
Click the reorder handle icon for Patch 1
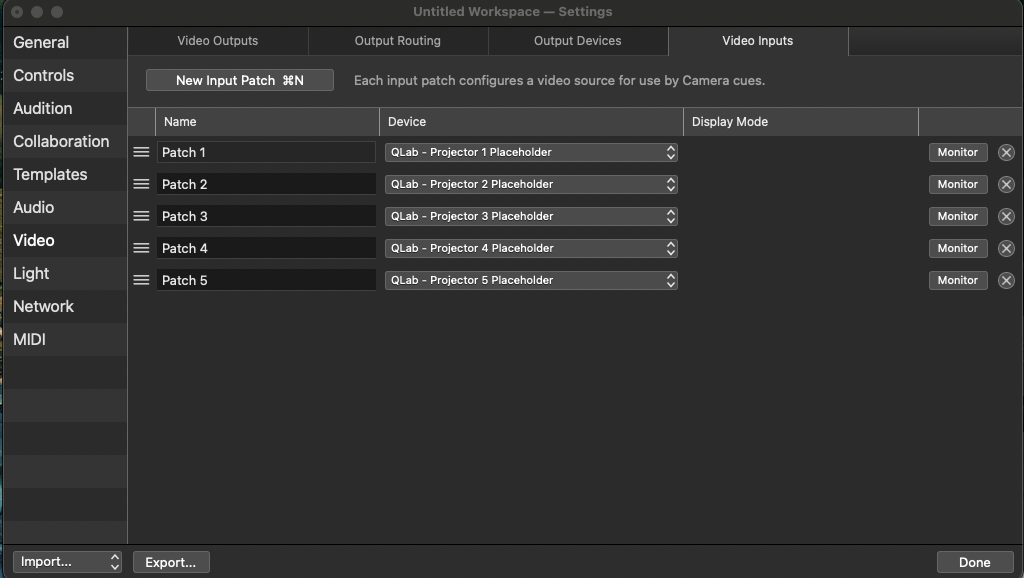(x=141, y=152)
